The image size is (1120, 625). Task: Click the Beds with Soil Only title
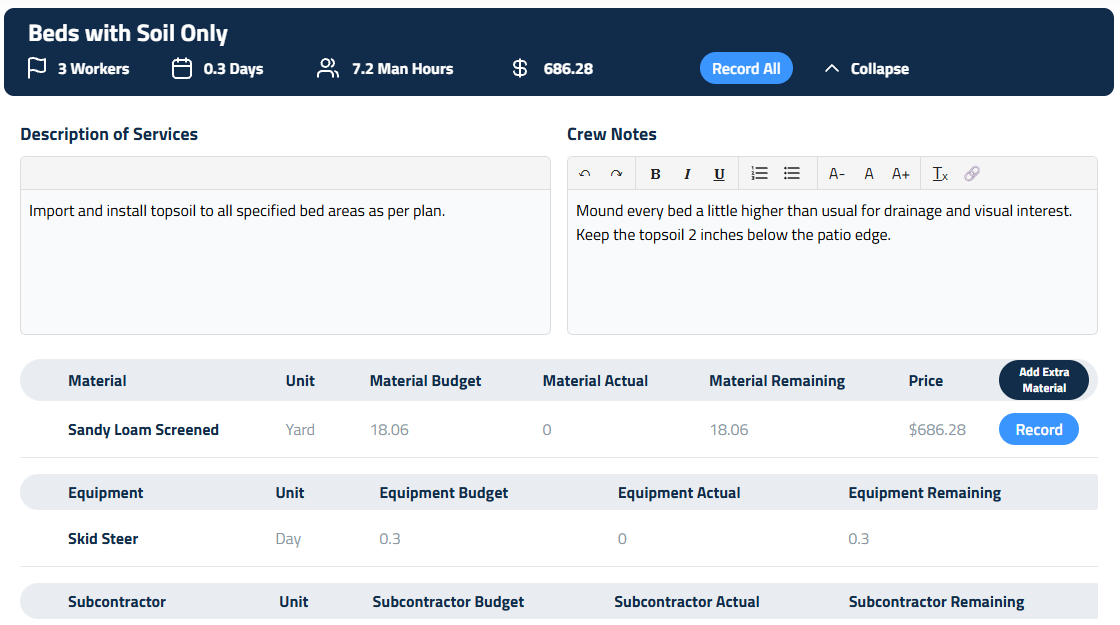coord(128,33)
